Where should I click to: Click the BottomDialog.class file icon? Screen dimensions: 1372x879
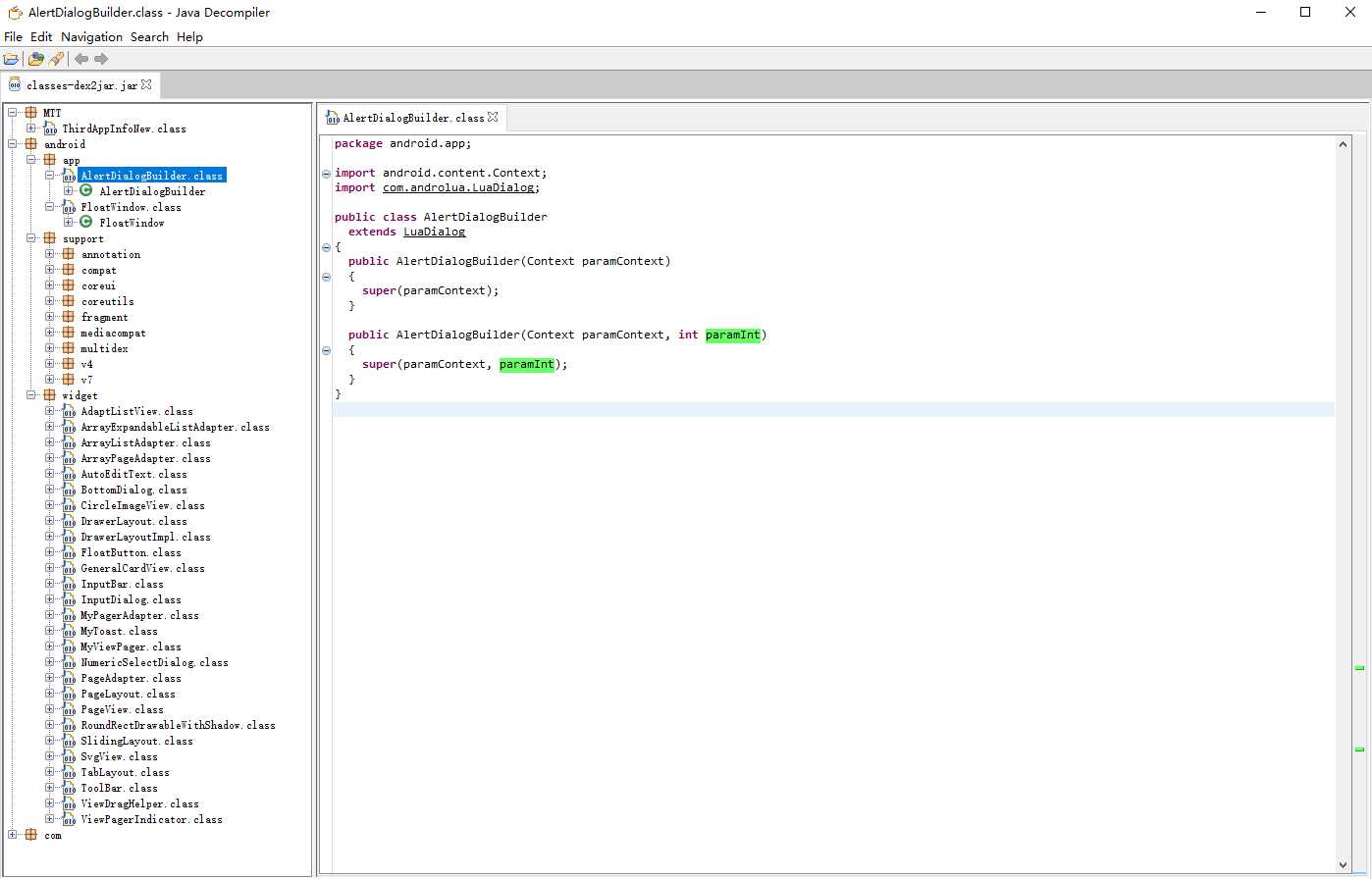69,490
